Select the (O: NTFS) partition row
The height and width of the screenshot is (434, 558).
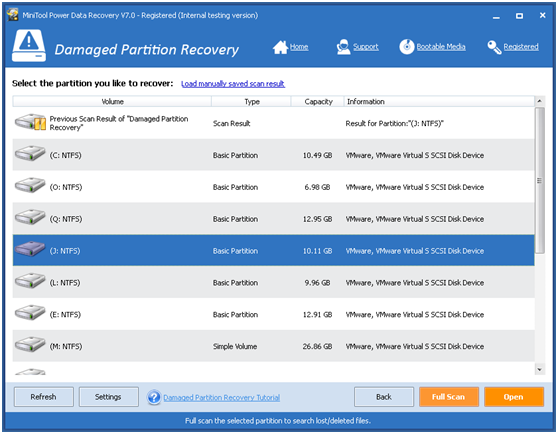(x=273, y=187)
